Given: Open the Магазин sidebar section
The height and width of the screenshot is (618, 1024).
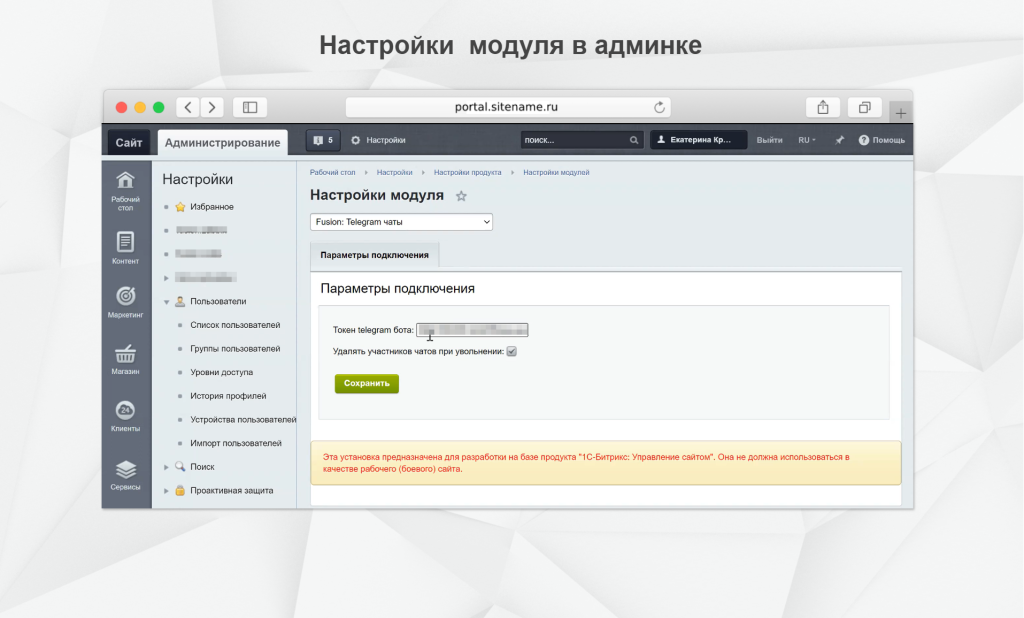Looking at the screenshot, I should 125,359.
